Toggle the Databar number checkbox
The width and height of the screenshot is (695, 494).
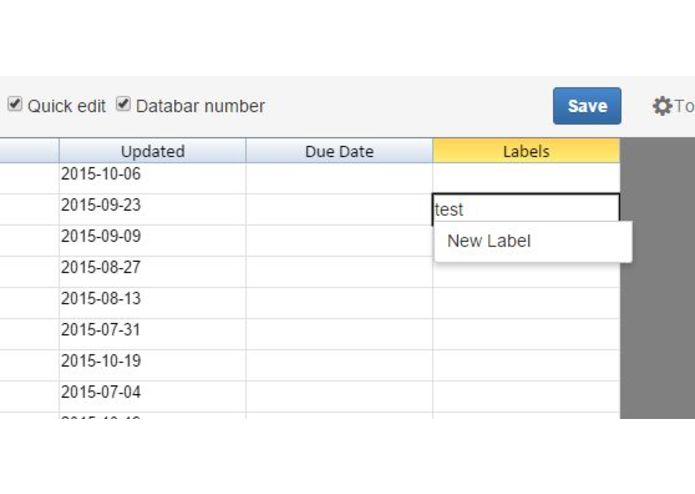(123, 105)
